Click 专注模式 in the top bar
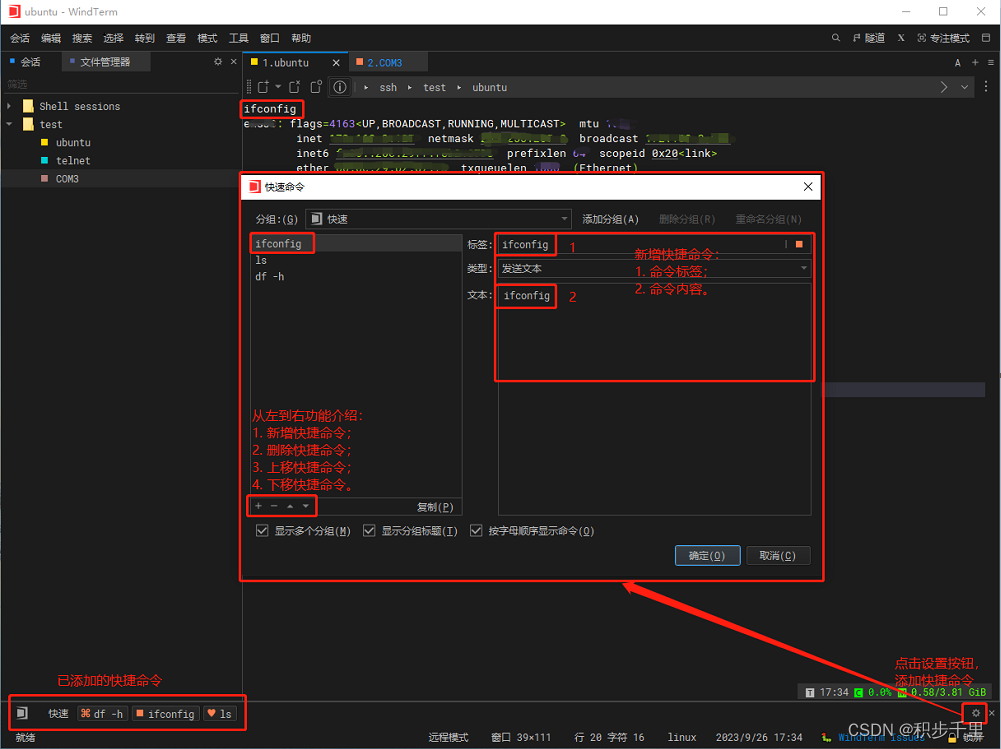Image resolution: width=1001 pixels, height=749 pixels. click(944, 38)
